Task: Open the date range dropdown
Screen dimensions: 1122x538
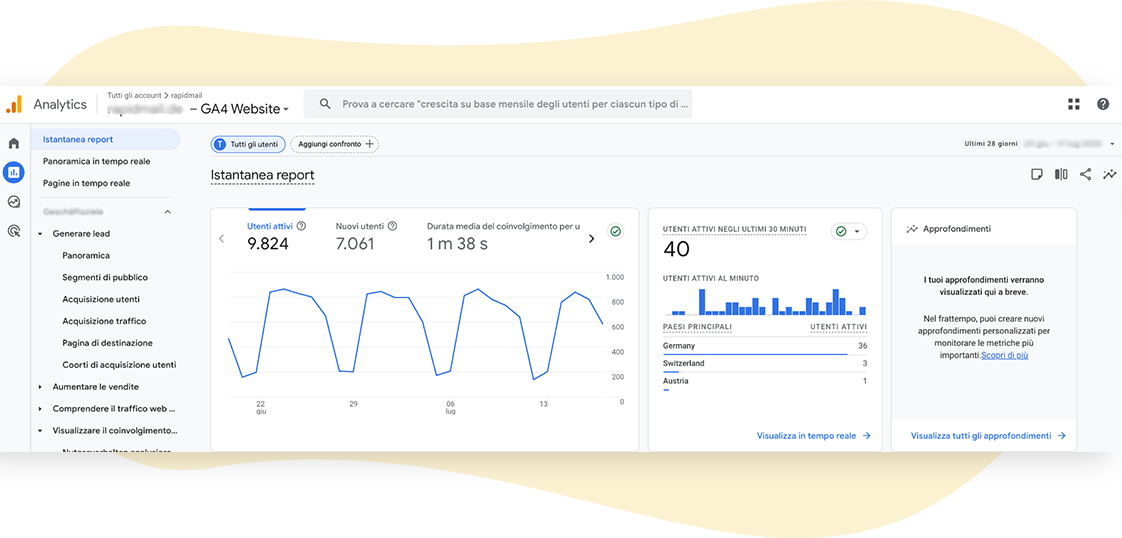Action: click(1111, 144)
